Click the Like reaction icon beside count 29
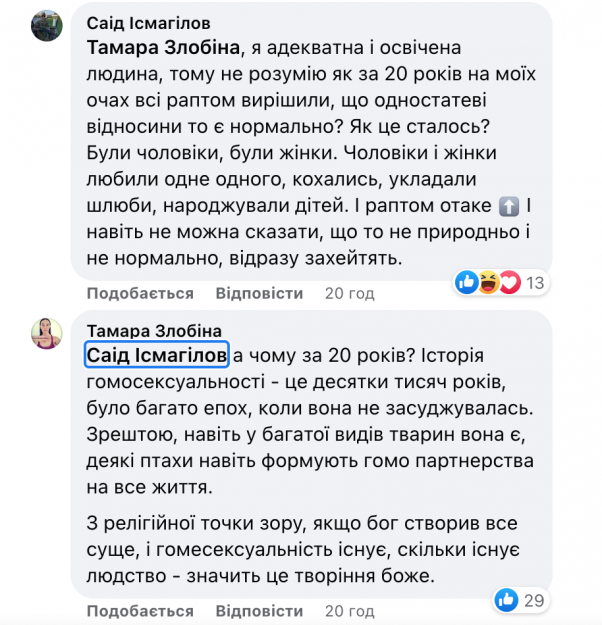Image resolution: width=602 pixels, height=625 pixels. click(506, 600)
